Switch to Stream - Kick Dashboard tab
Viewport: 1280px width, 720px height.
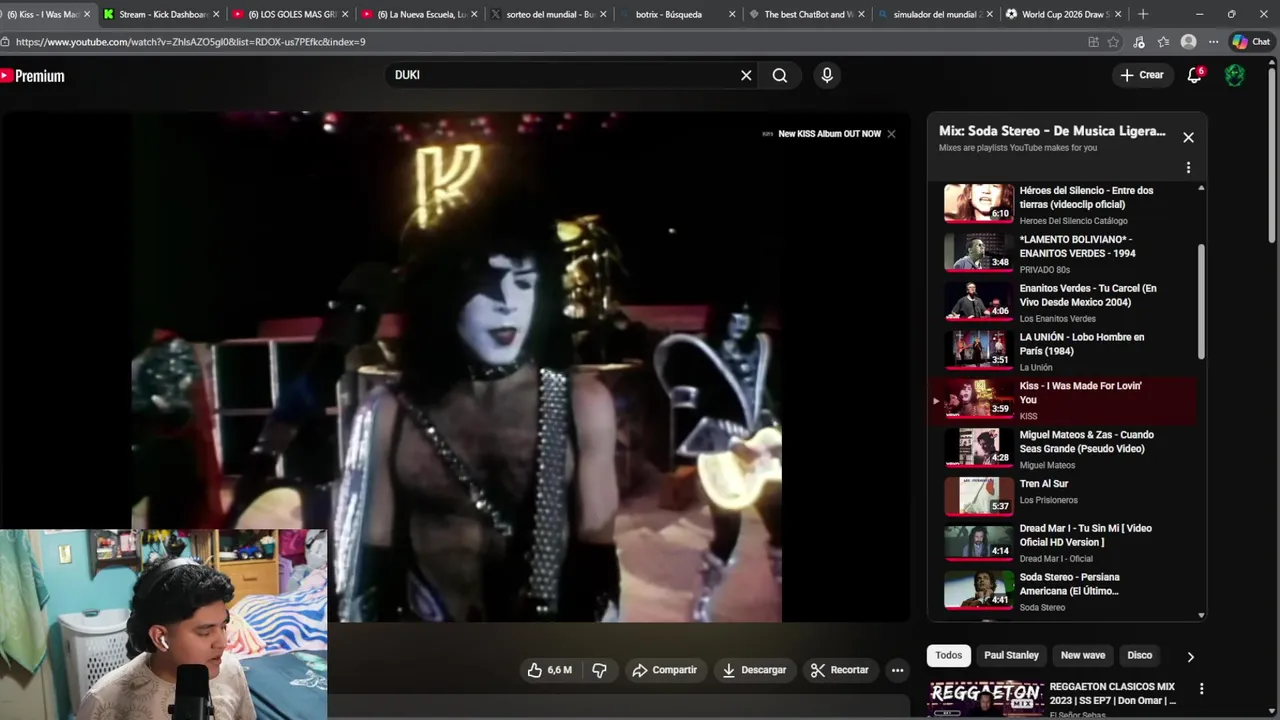pos(158,14)
